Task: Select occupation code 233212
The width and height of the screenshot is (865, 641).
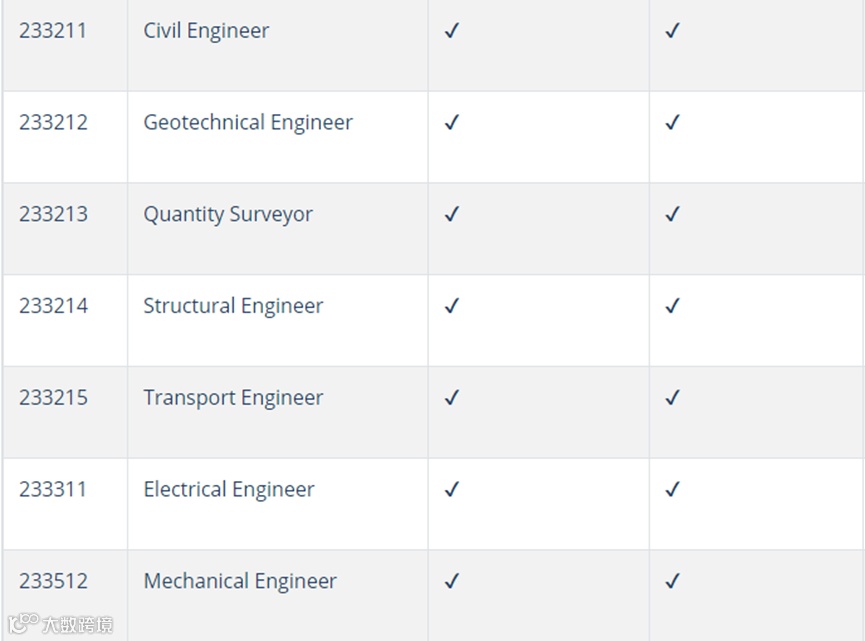Action: [x=54, y=122]
